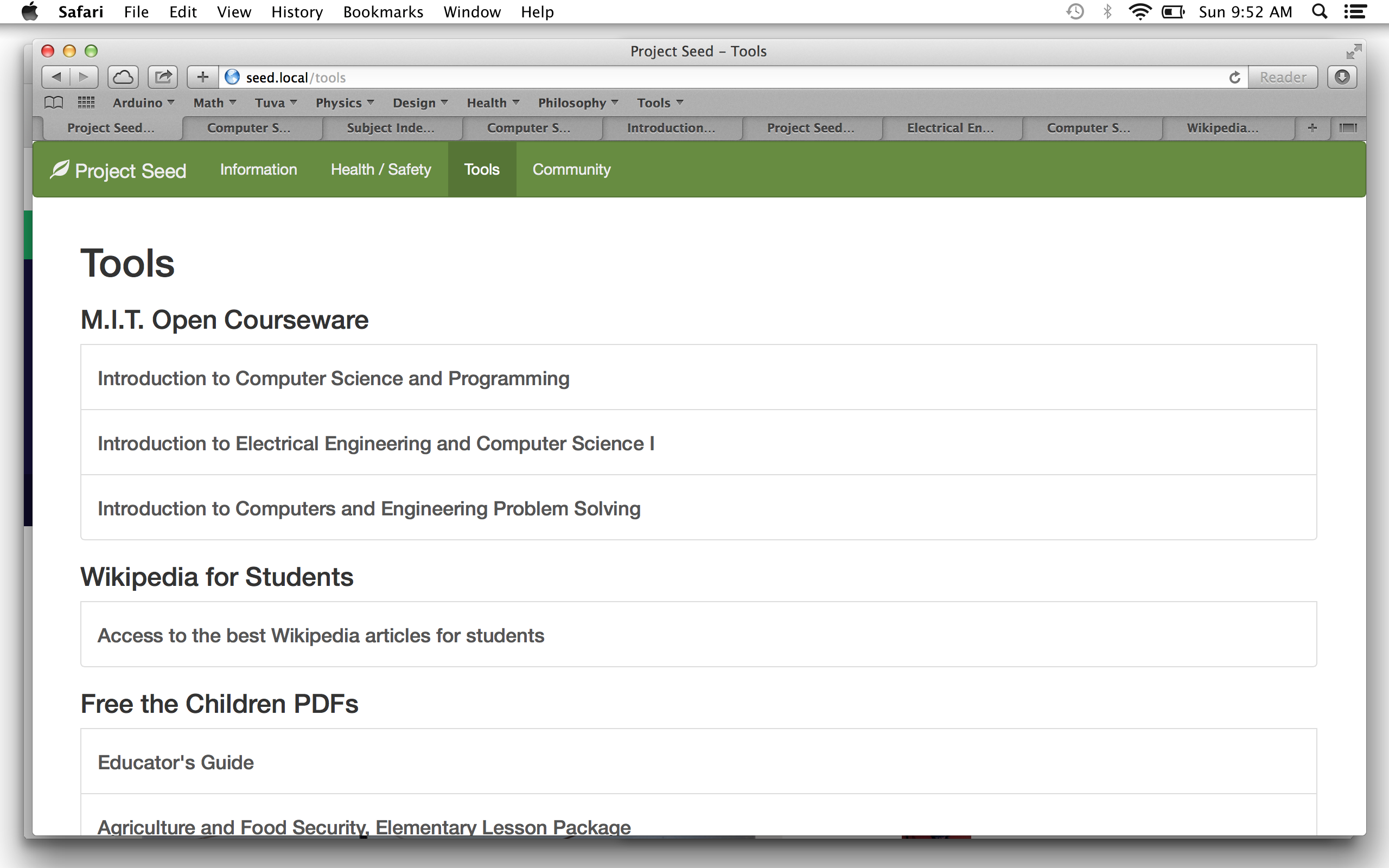Open the Bookmarks menu in menu bar
Image resolution: width=1389 pixels, height=868 pixels.
tap(383, 11)
